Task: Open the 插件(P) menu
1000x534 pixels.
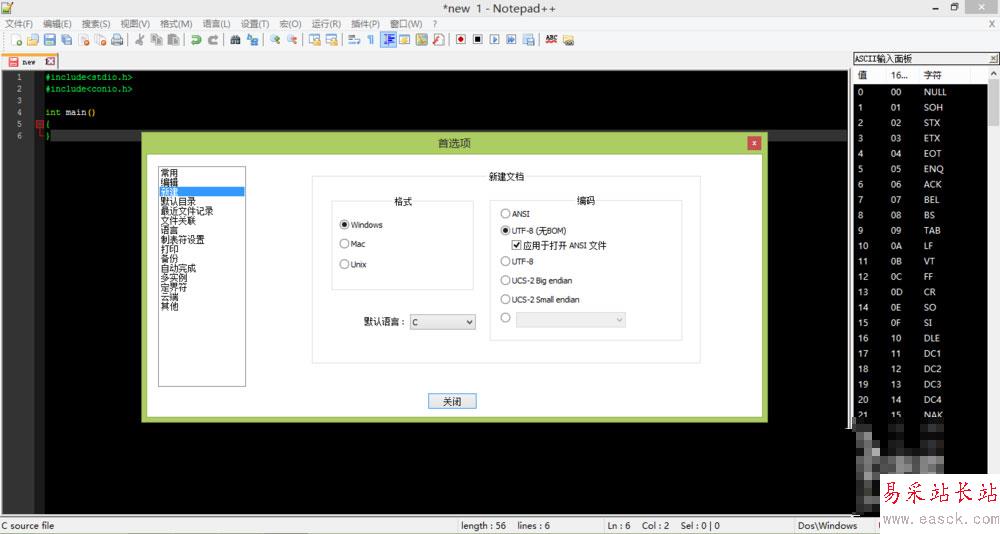Action: (x=365, y=24)
